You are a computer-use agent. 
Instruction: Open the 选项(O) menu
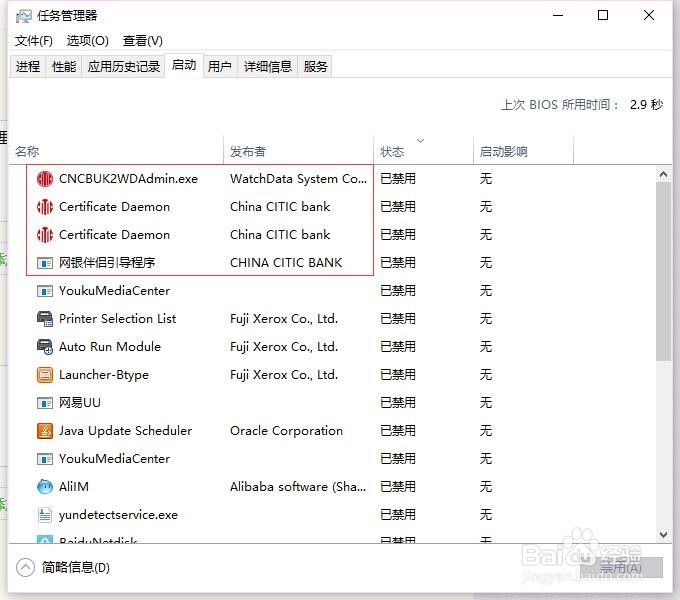click(88, 41)
